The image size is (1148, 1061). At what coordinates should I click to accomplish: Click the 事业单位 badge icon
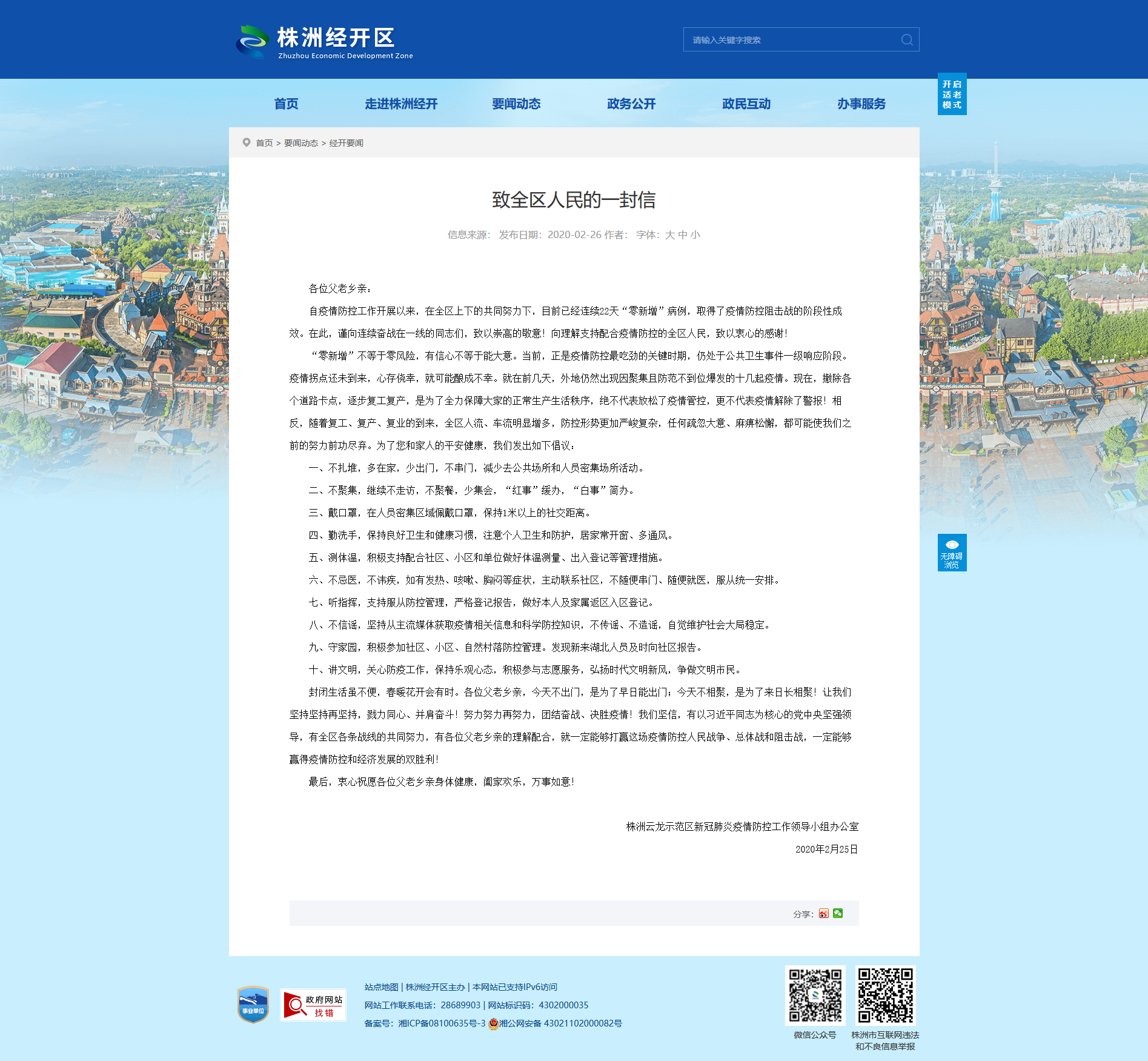point(253,1005)
